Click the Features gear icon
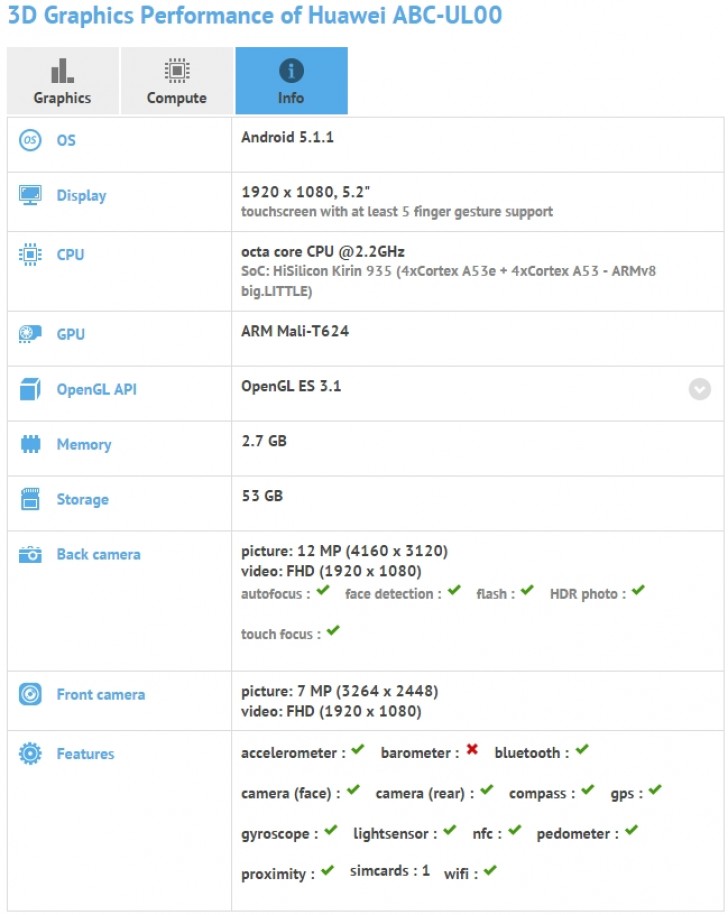The height and width of the screenshot is (915, 728). (x=30, y=754)
